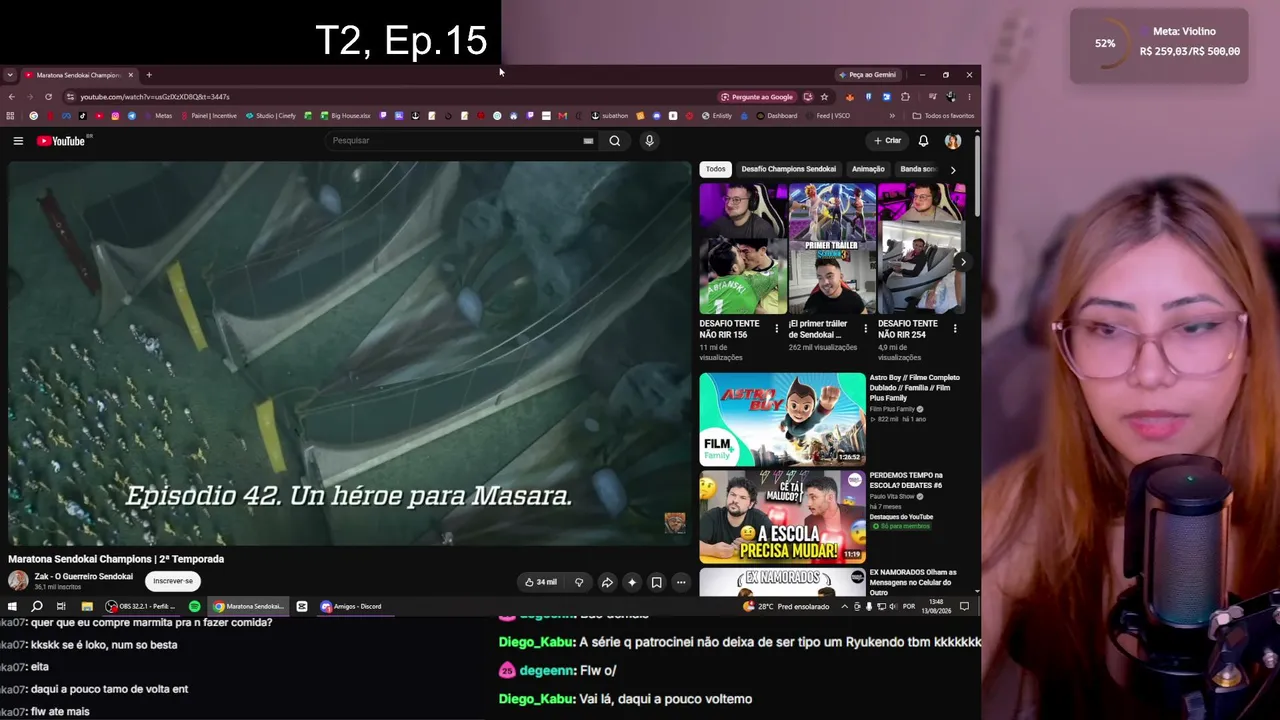Open the YouTube guide hamburger menu

pos(18,141)
